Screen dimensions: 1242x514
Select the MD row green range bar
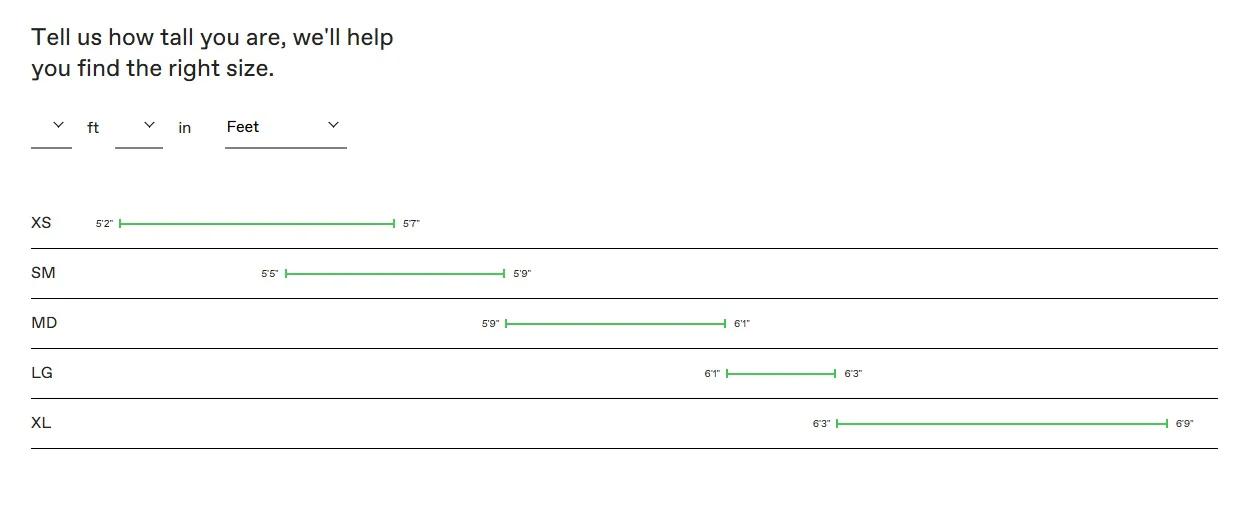click(615, 324)
